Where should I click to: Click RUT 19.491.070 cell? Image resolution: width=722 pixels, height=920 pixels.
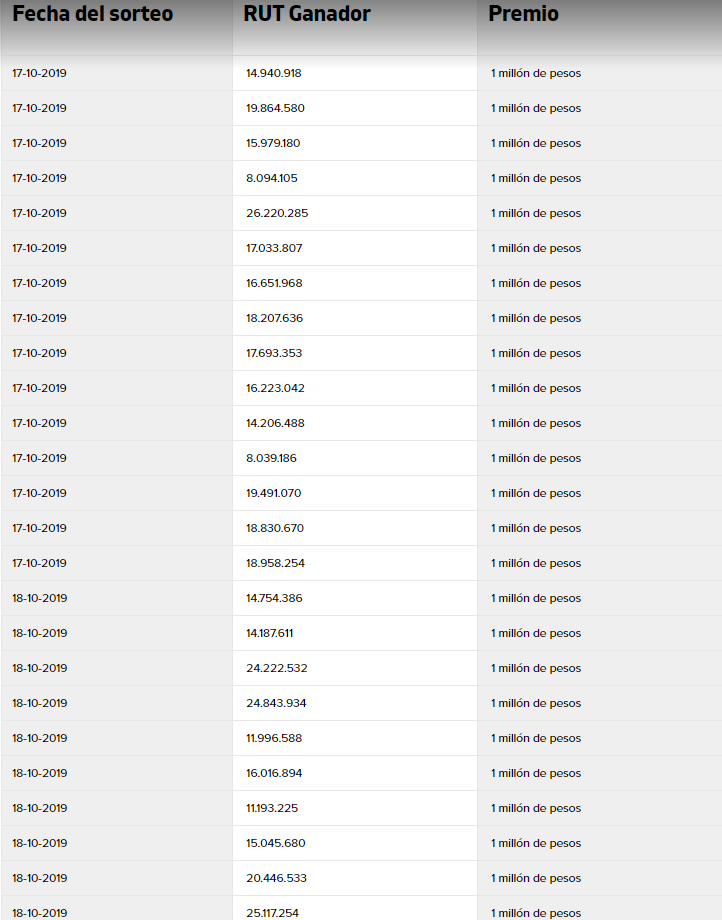[274, 493]
